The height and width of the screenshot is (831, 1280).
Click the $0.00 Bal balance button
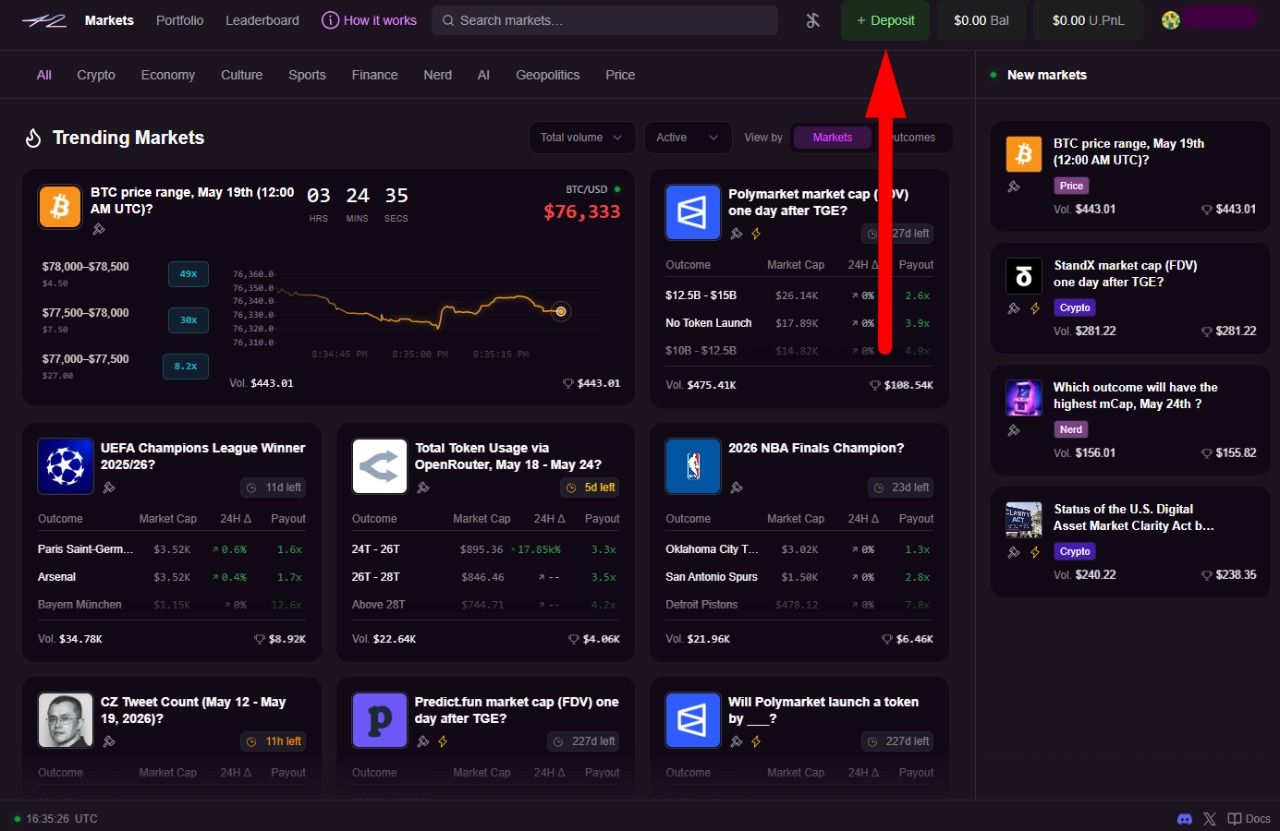[981, 20]
